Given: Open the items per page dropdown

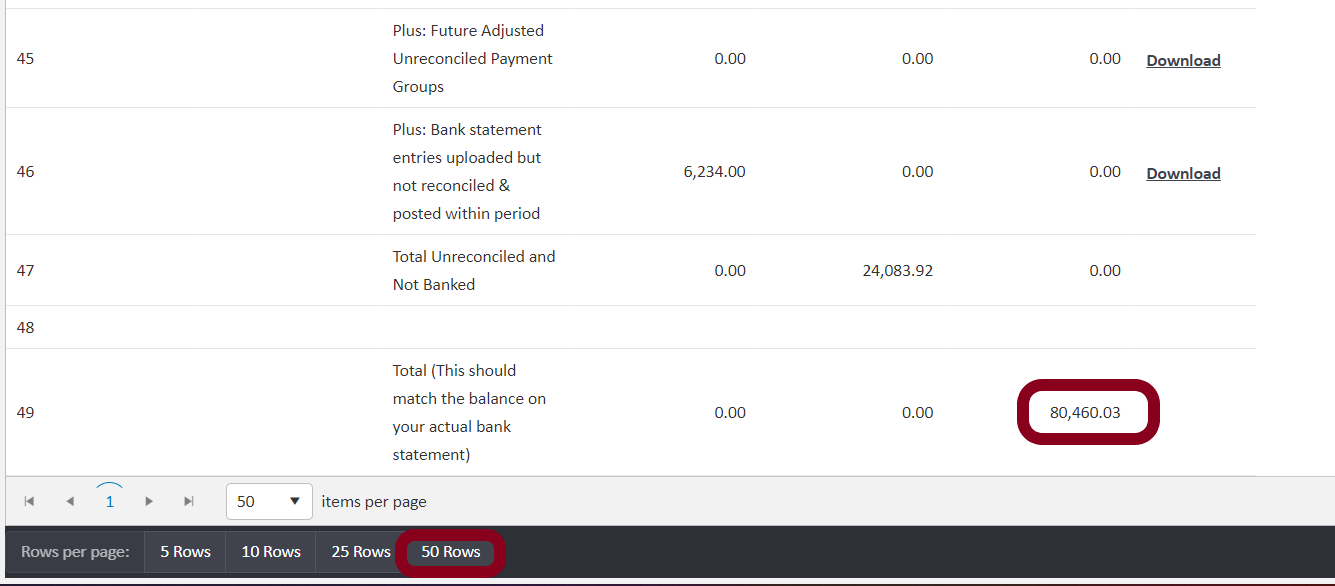Looking at the screenshot, I should coord(270,501).
